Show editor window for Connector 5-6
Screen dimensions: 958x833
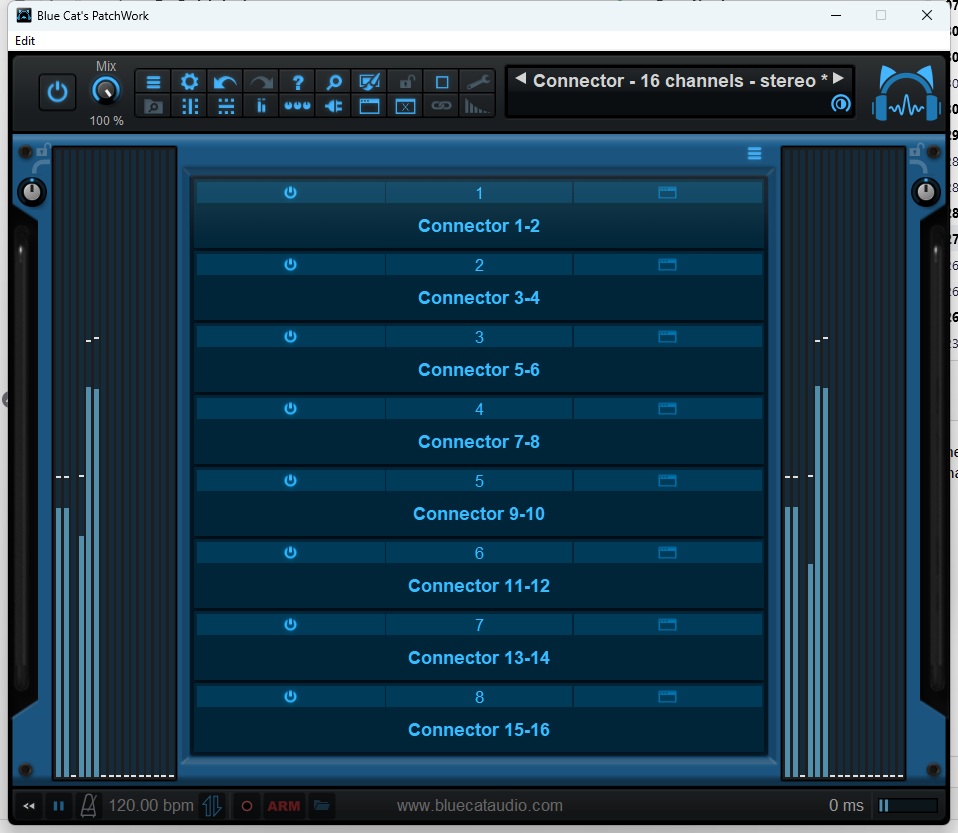tap(667, 337)
